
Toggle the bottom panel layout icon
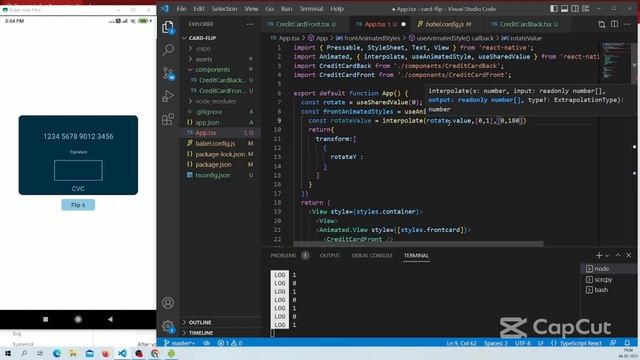tap(564, 9)
